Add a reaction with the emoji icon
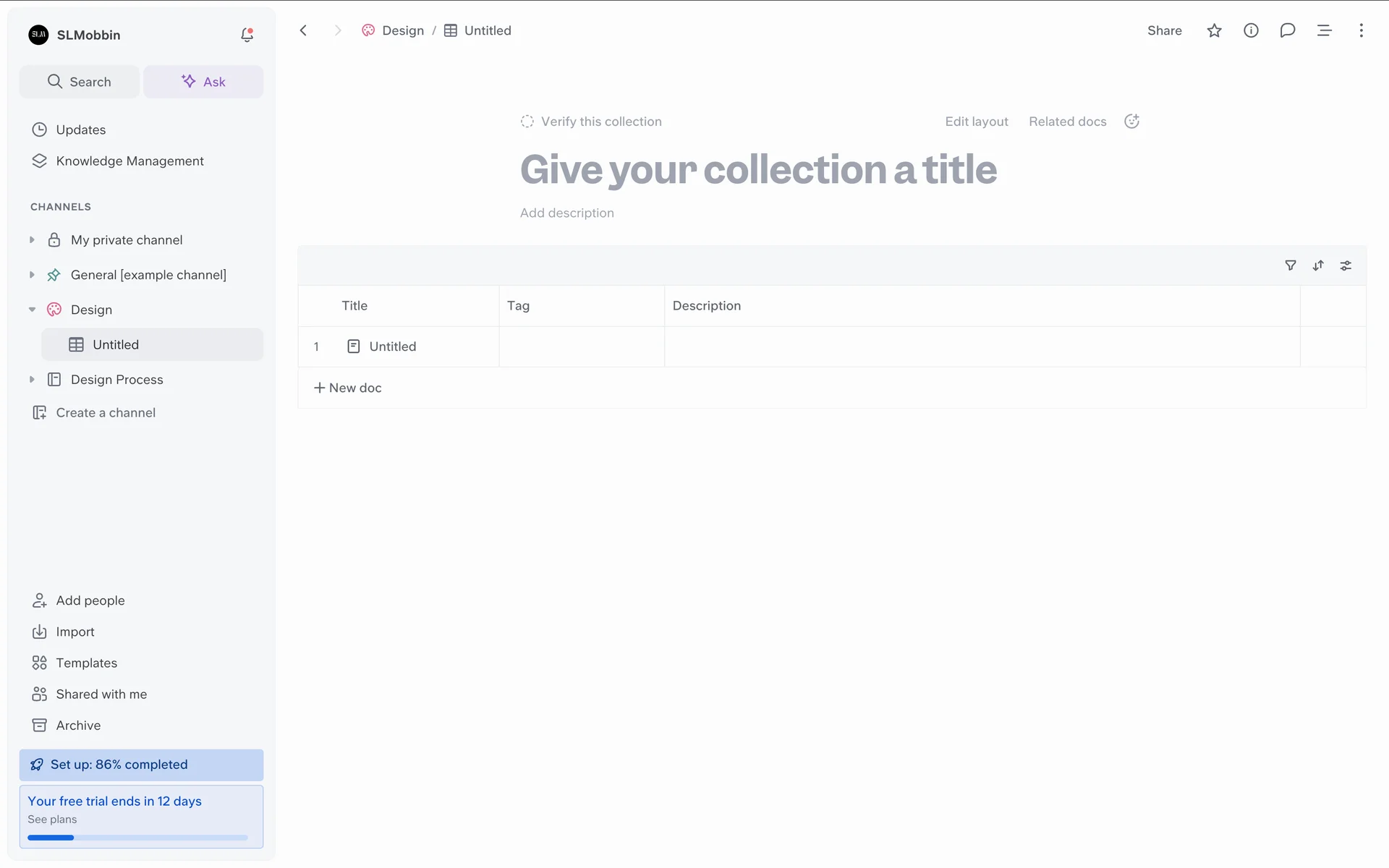Viewport: 1389px width, 868px height. click(1131, 122)
